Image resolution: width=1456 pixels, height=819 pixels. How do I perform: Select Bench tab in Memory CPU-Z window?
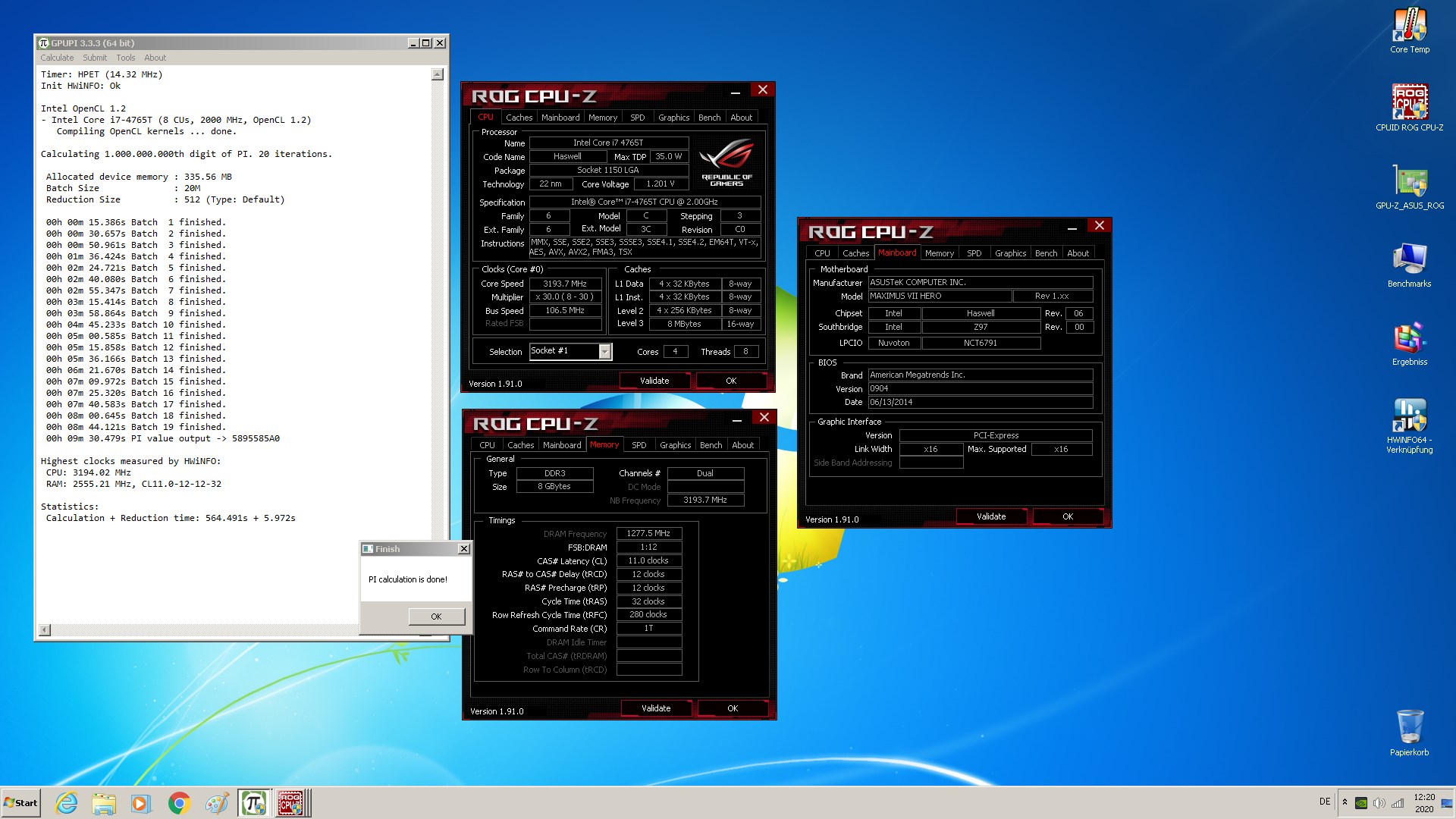click(711, 445)
